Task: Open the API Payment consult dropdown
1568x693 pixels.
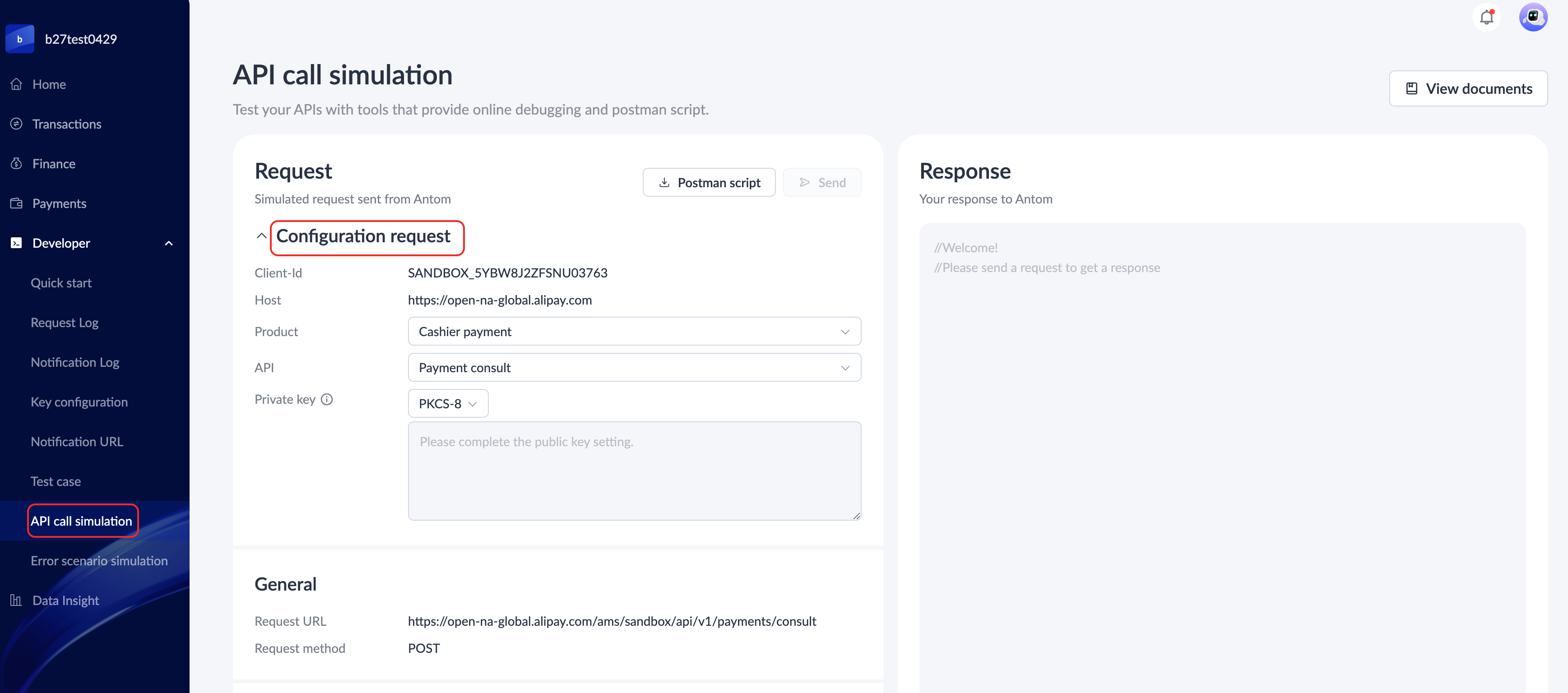Action: 634,368
